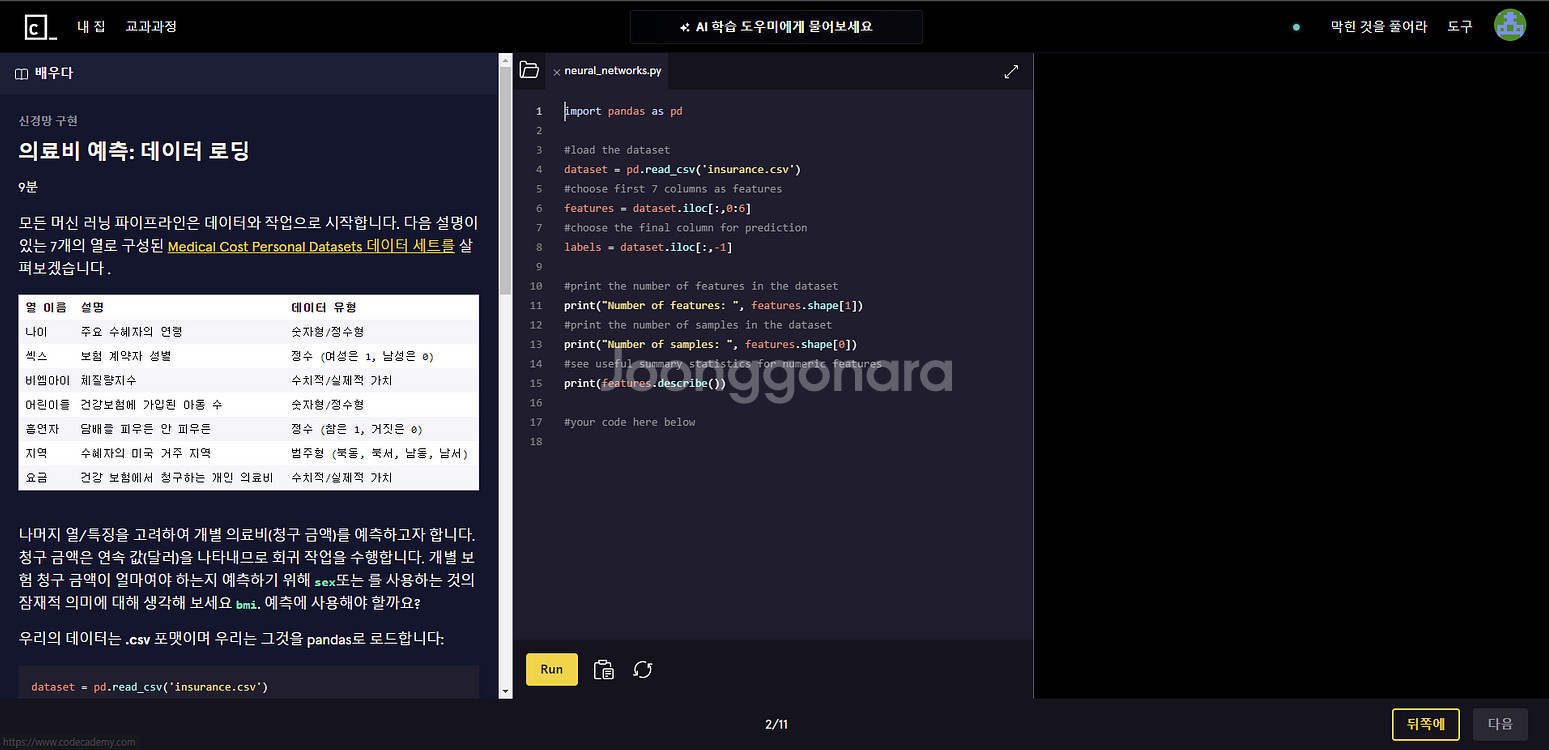Viewport: 1549px width, 750px height.
Task: Click the 나이 row in the table
Action: click(x=249, y=332)
